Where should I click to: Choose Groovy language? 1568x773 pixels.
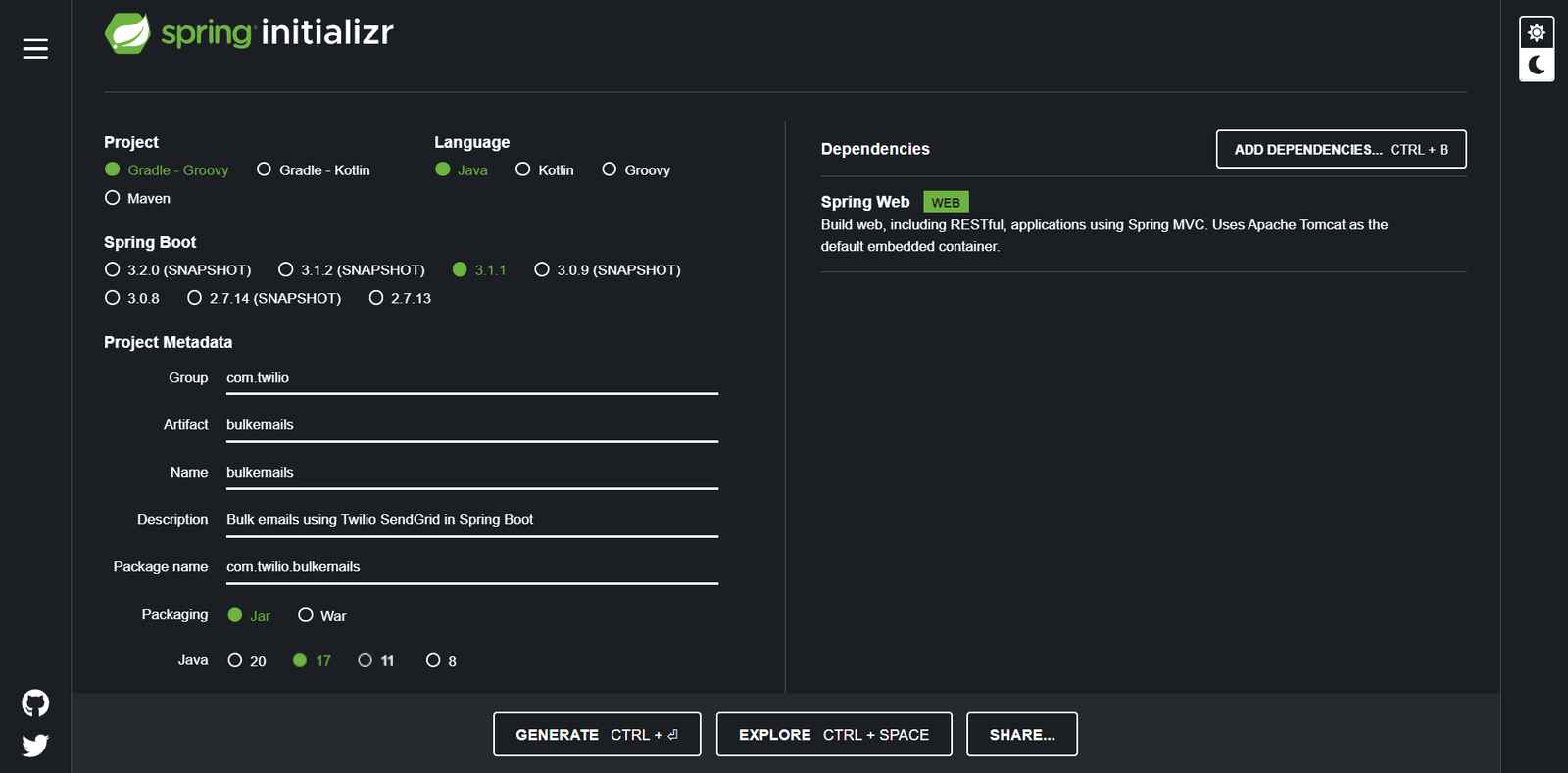(636, 169)
